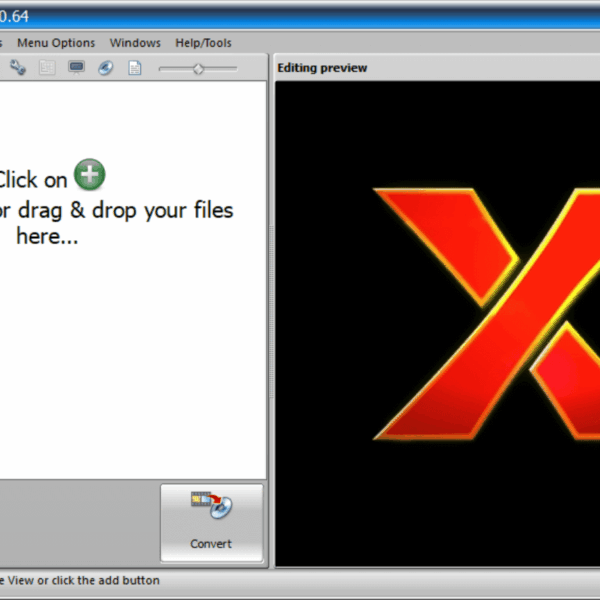Screen dimensions: 600x600
Task: Click the left end of the toolbar slider track
Action: point(162,68)
